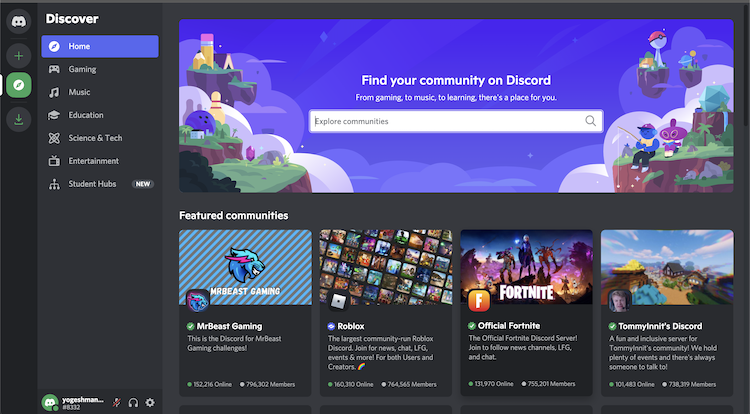Screen dimensions: 750x414
Task: Click the Roblox community title
Action: click(x=351, y=326)
